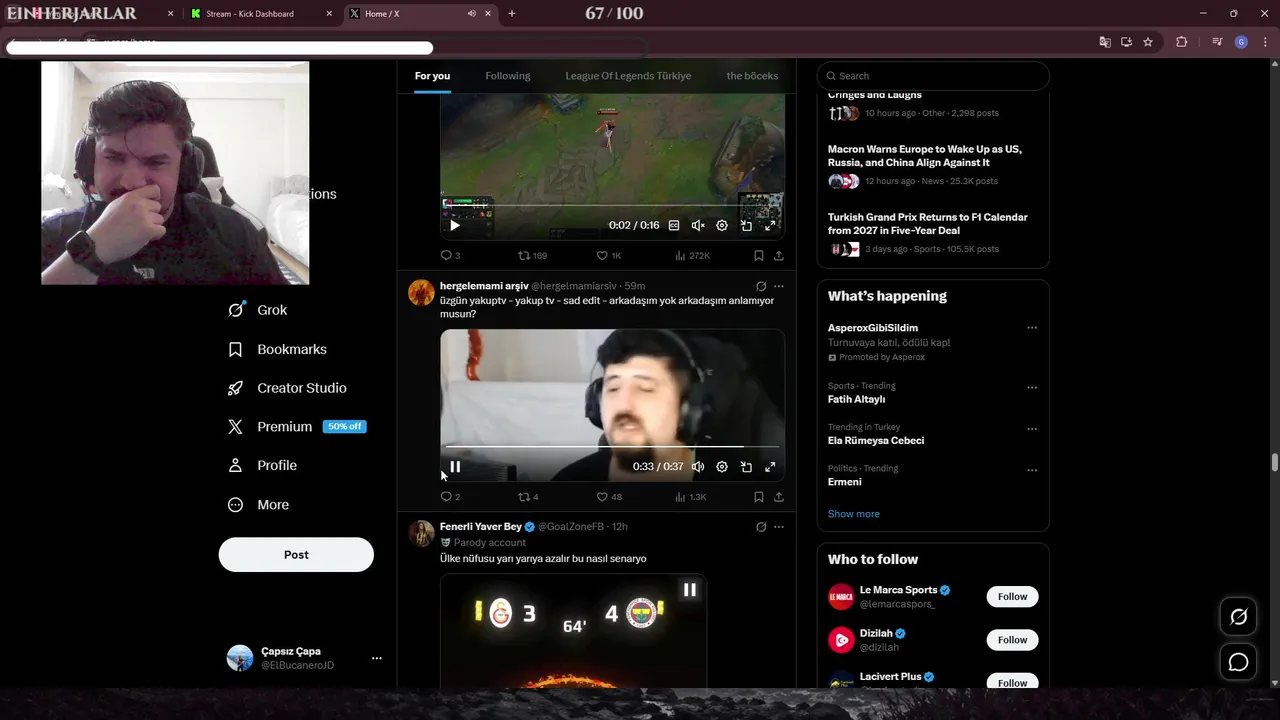Open Grok from the sidebar

click(257, 310)
